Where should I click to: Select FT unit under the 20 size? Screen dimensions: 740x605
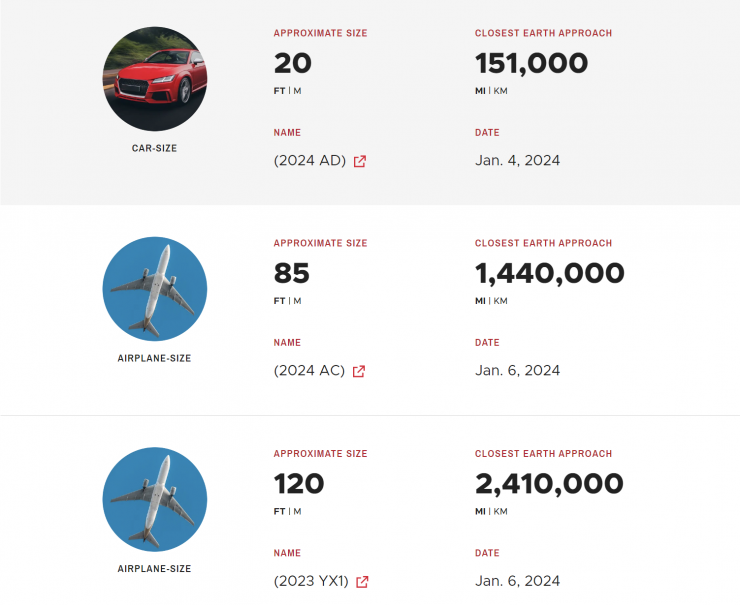click(280, 91)
